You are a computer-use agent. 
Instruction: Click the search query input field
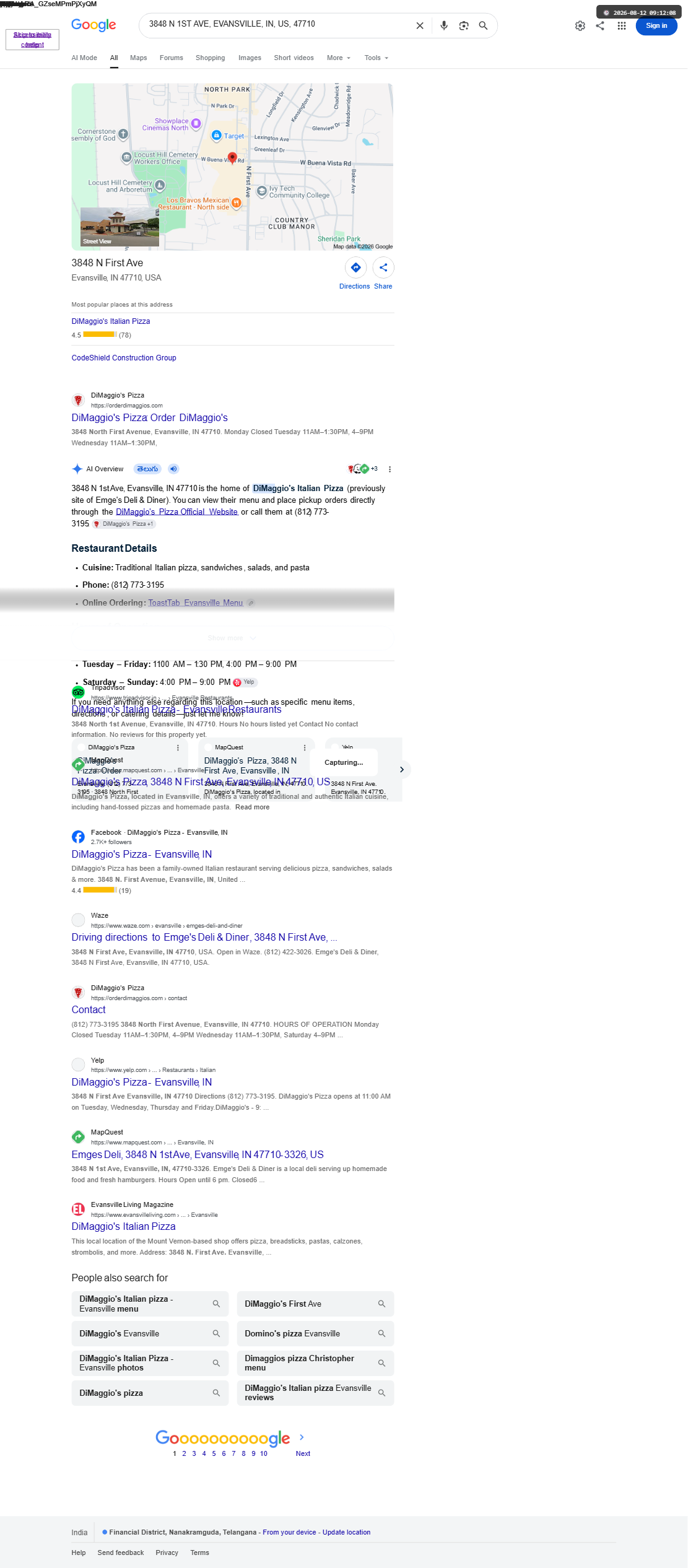pos(279,24)
